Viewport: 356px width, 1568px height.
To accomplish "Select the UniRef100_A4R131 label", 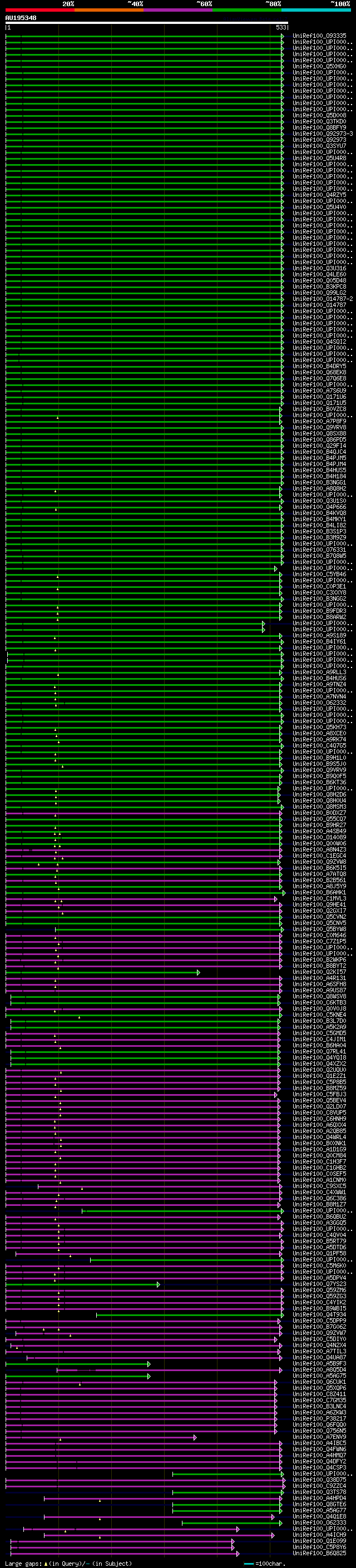I will tap(319, 978).
